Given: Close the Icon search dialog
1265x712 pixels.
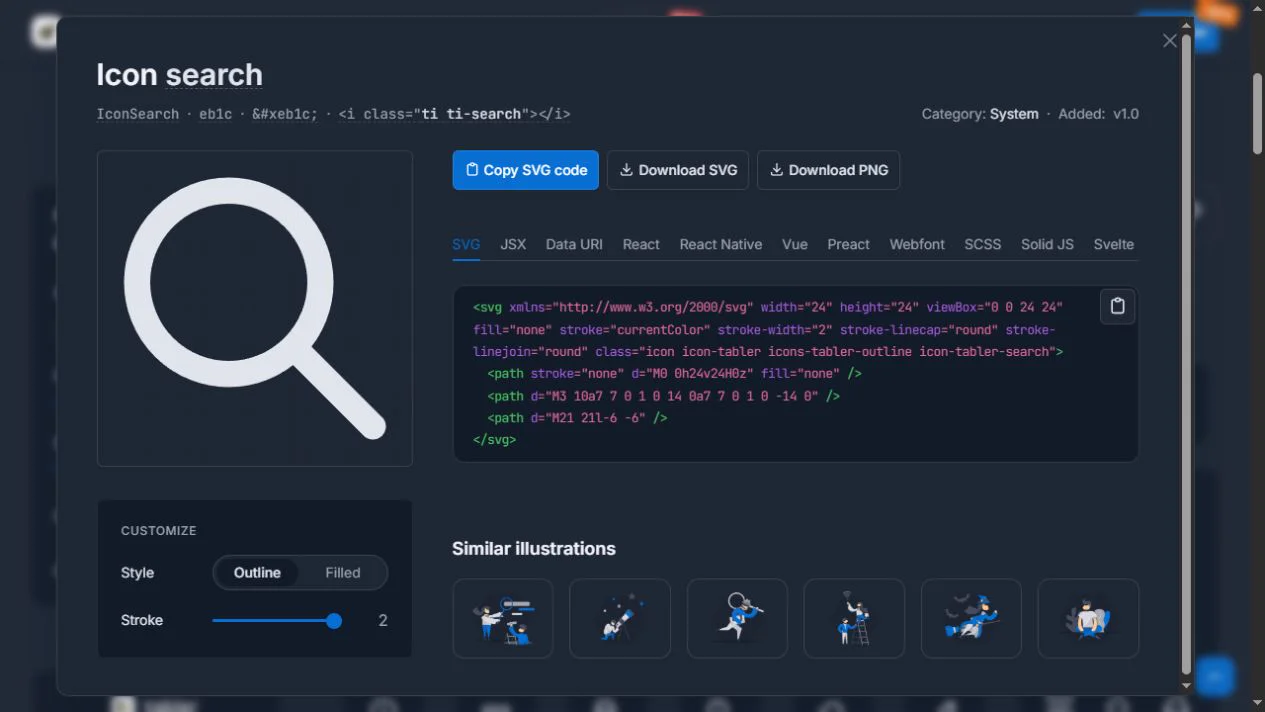Looking at the screenshot, I should click(1169, 41).
